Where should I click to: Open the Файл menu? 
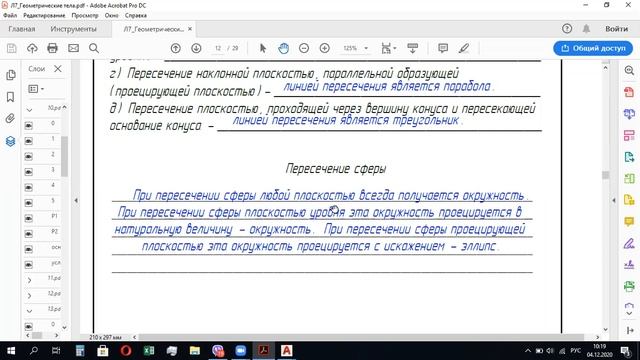pos(10,16)
